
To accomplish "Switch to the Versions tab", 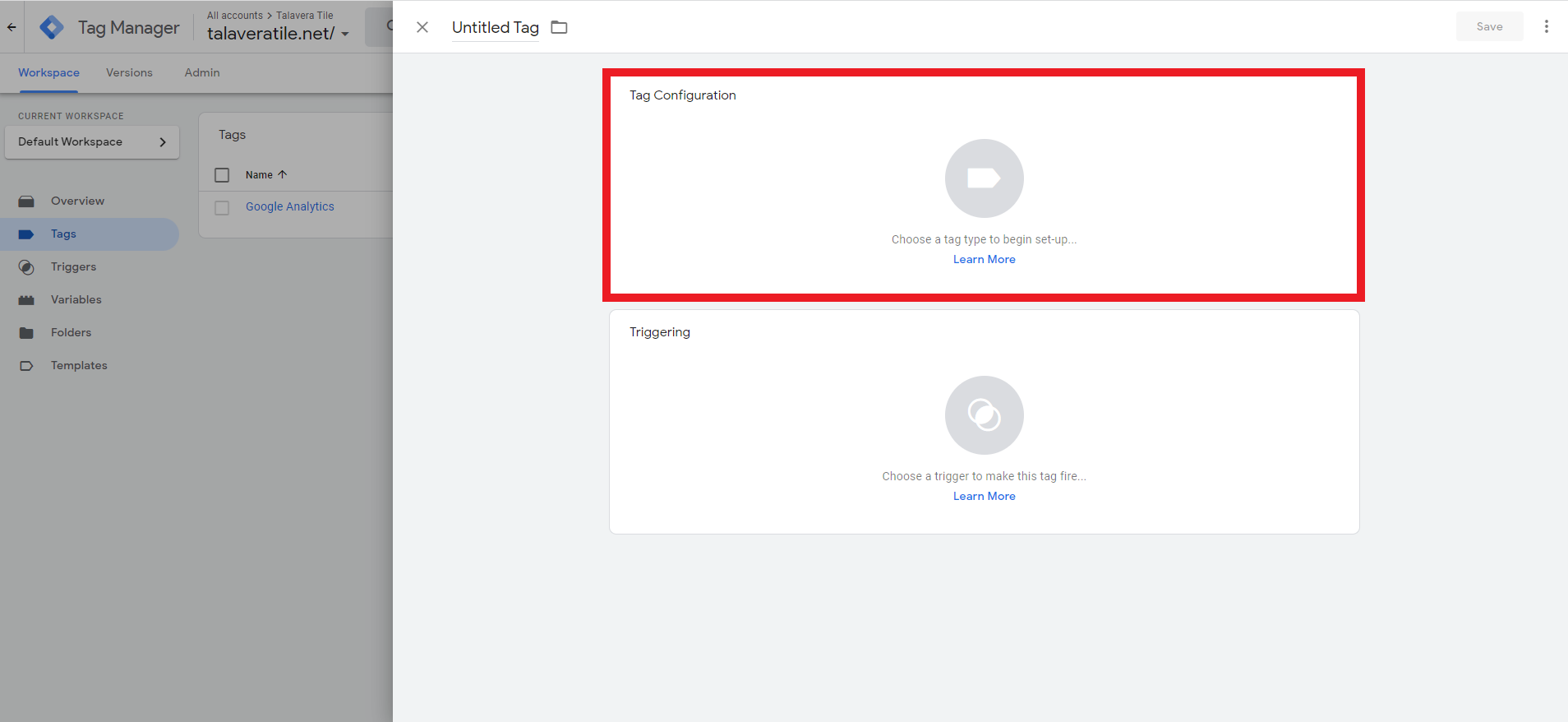I will coord(129,72).
